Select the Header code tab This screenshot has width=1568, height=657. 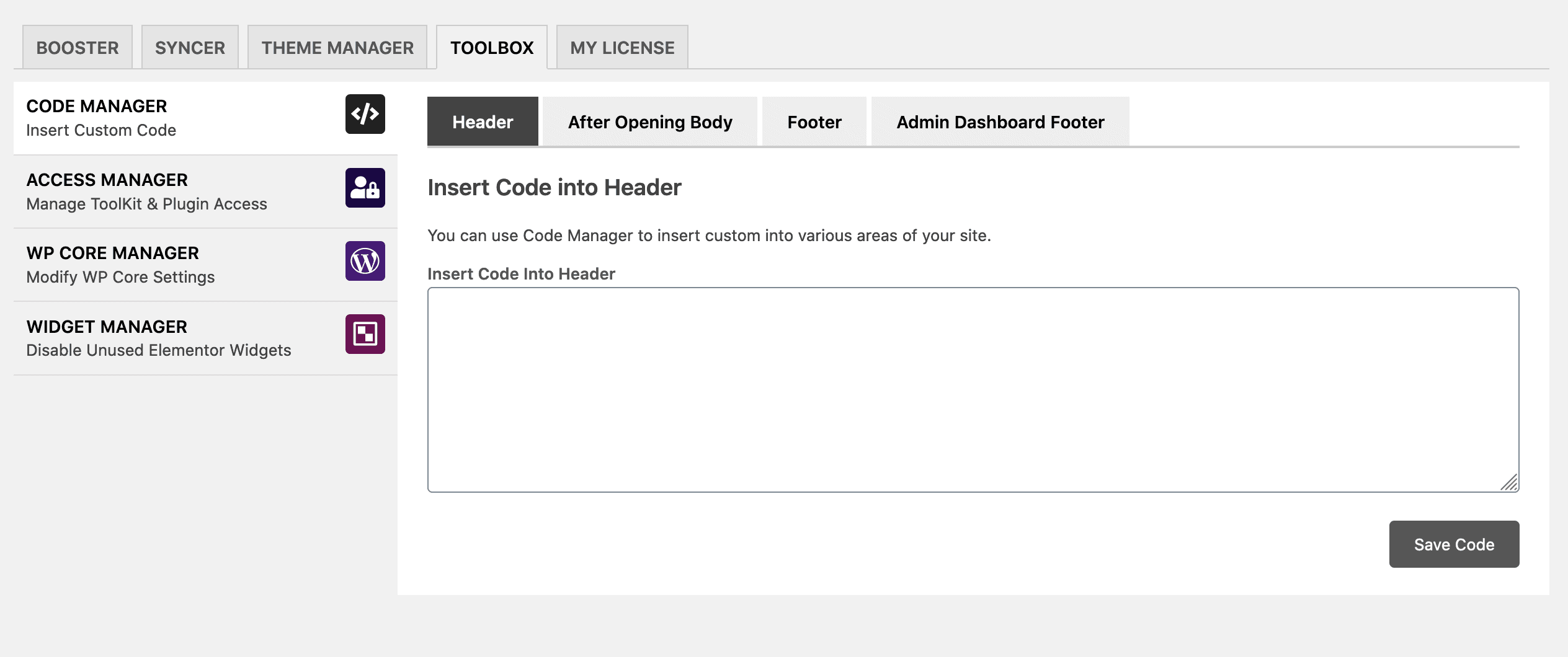click(x=483, y=121)
